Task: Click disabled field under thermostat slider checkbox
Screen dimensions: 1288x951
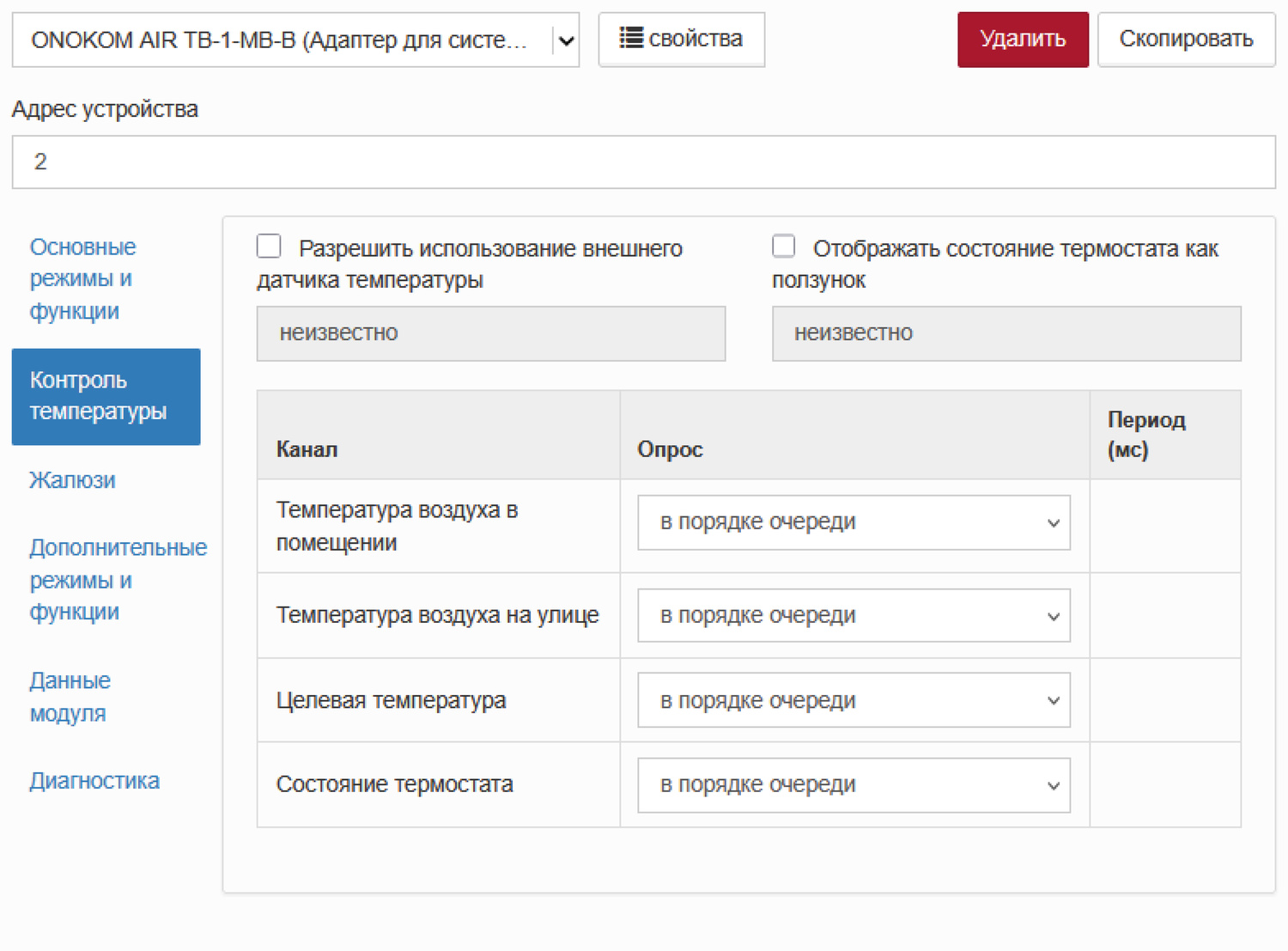Action: tap(1005, 333)
